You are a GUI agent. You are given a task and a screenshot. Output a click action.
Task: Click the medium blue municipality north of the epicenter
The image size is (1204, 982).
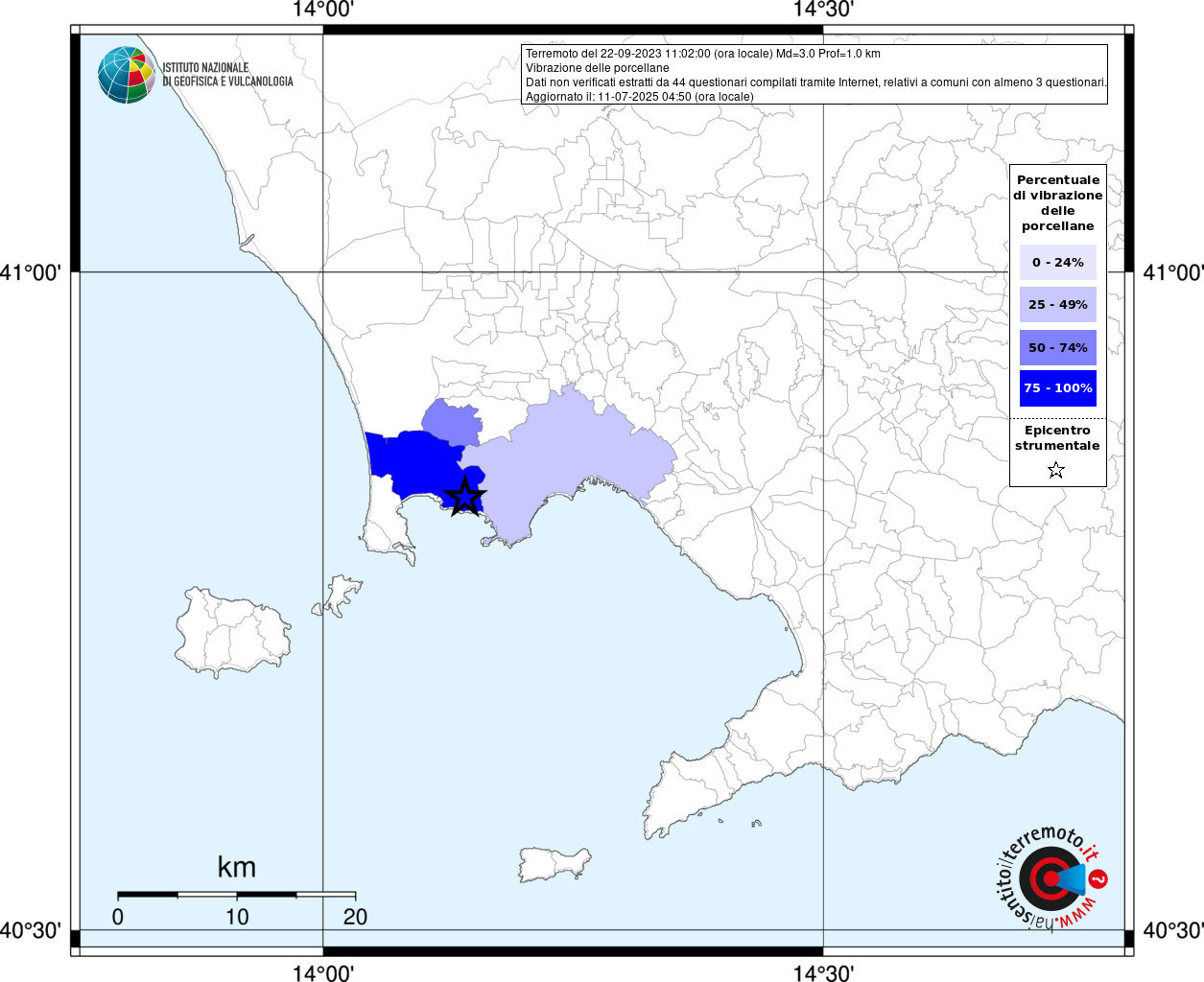pyautogui.click(x=451, y=422)
